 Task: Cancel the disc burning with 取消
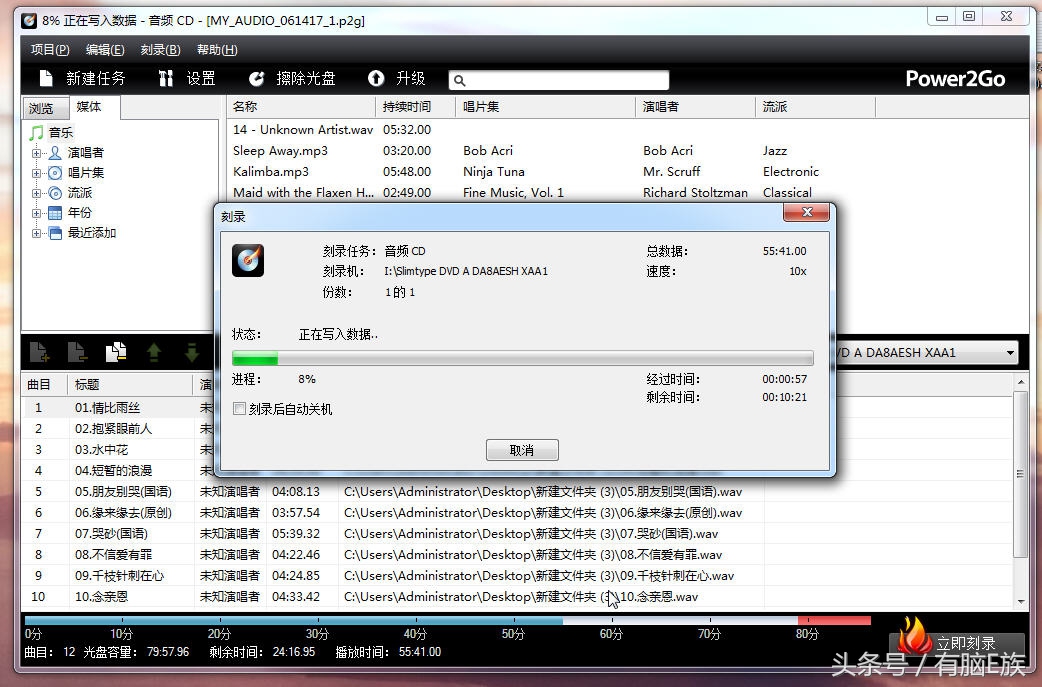[521, 449]
